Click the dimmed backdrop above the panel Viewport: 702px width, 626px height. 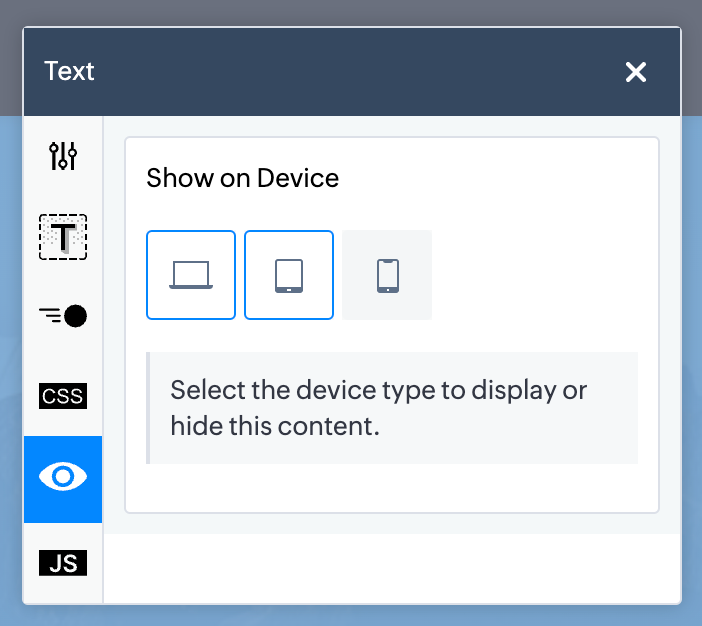tap(350, 12)
